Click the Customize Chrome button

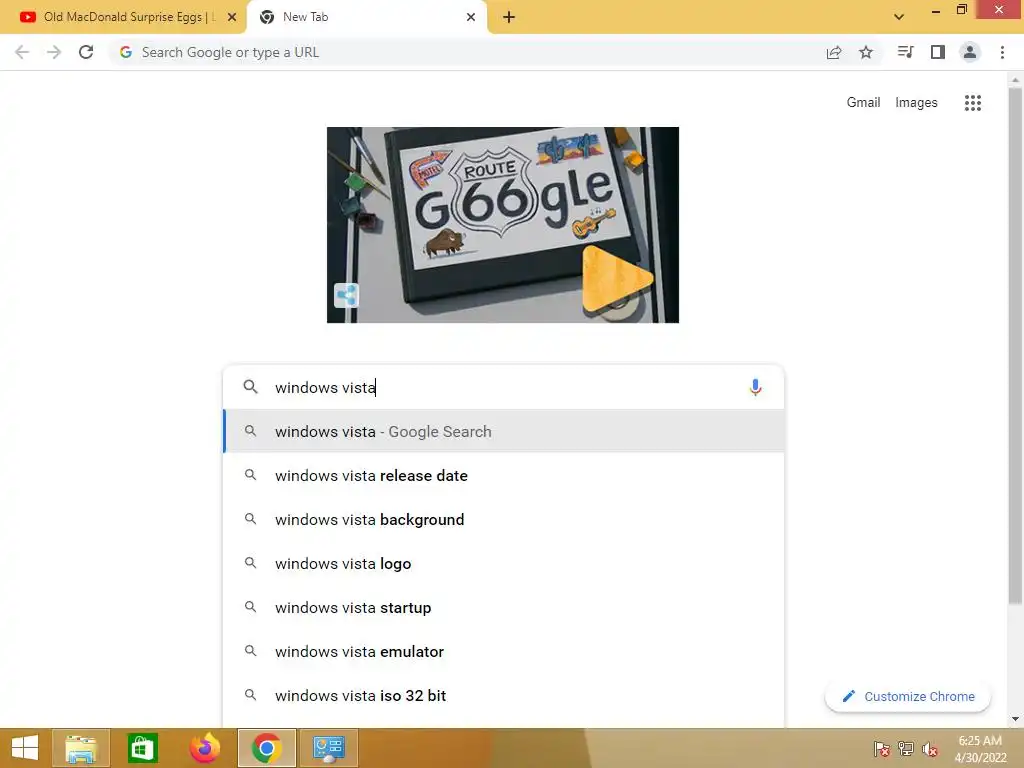(908, 696)
